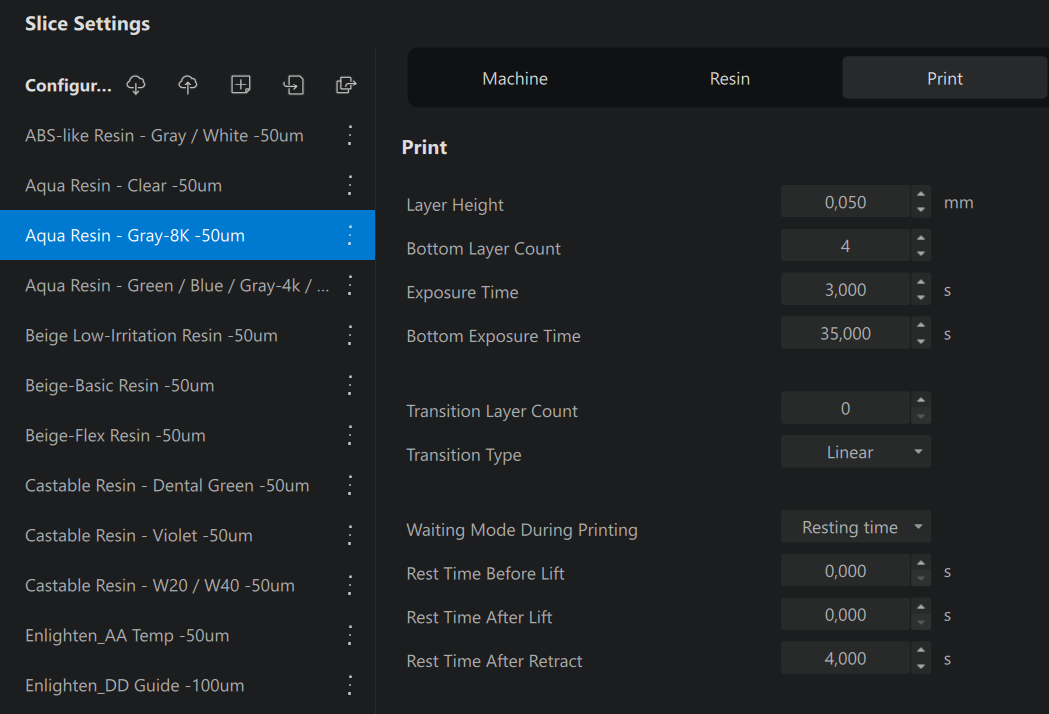Raise Exposure Time using the up arrow
The image size is (1049, 714).
tap(921, 282)
